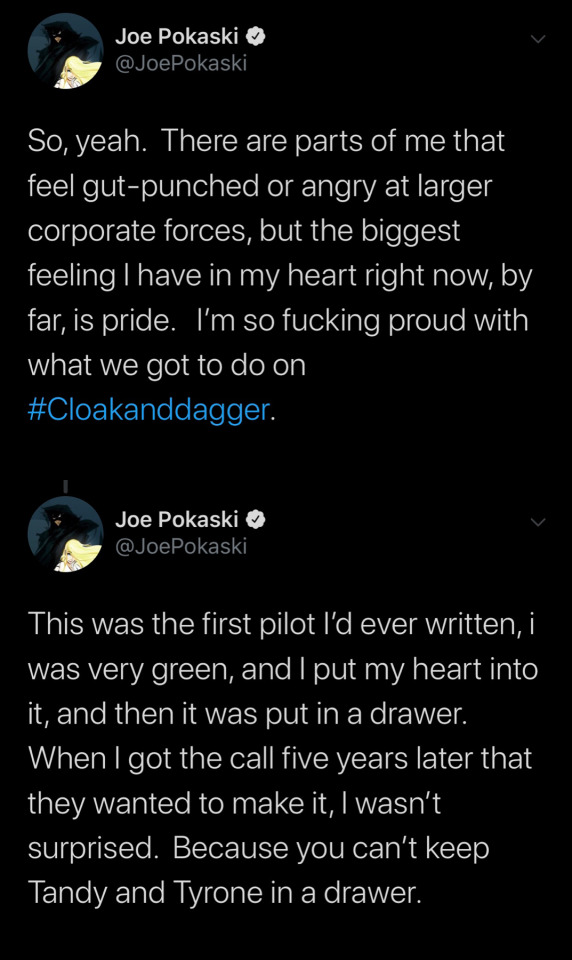Open the @JoePokaski handle in the second tweet
The width and height of the screenshot is (572, 960).
pyautogui.click(x=181, y=546)
